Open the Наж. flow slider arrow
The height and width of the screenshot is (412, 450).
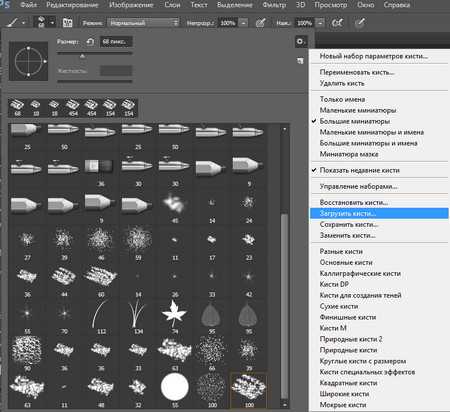click(320, 23)
